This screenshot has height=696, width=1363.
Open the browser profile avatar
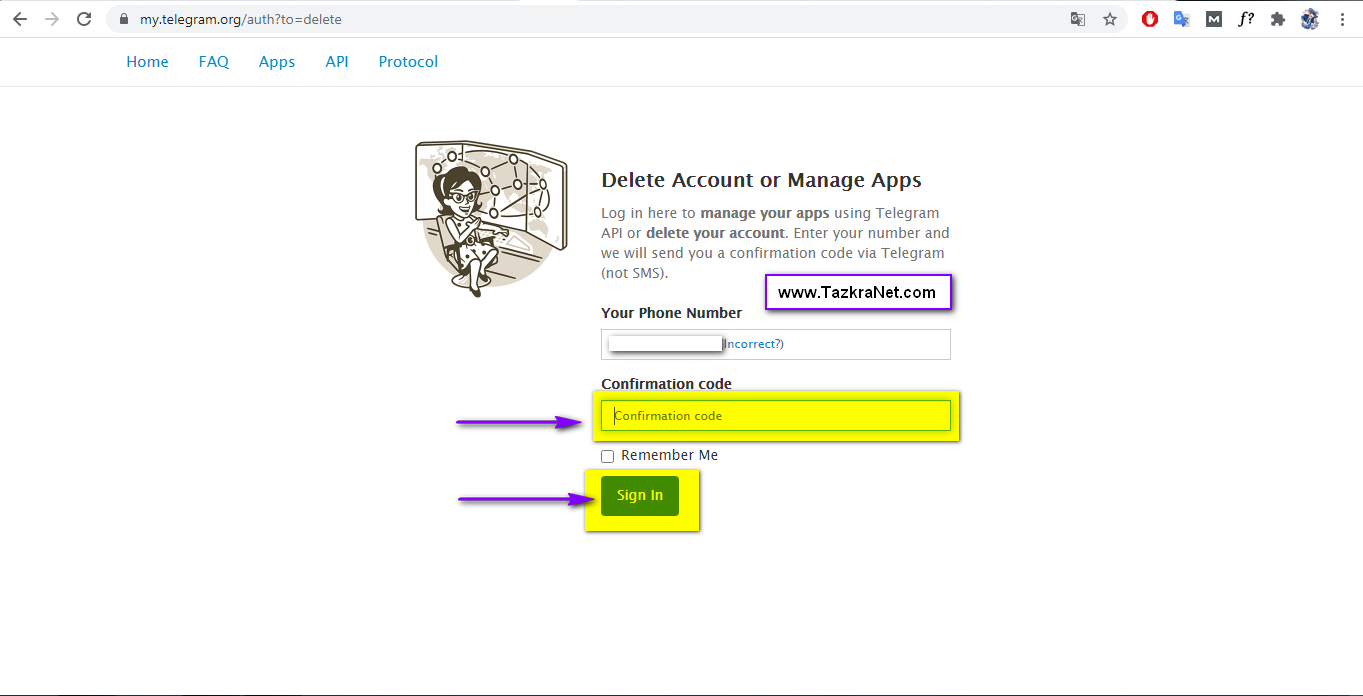(x=1310, y=19)
